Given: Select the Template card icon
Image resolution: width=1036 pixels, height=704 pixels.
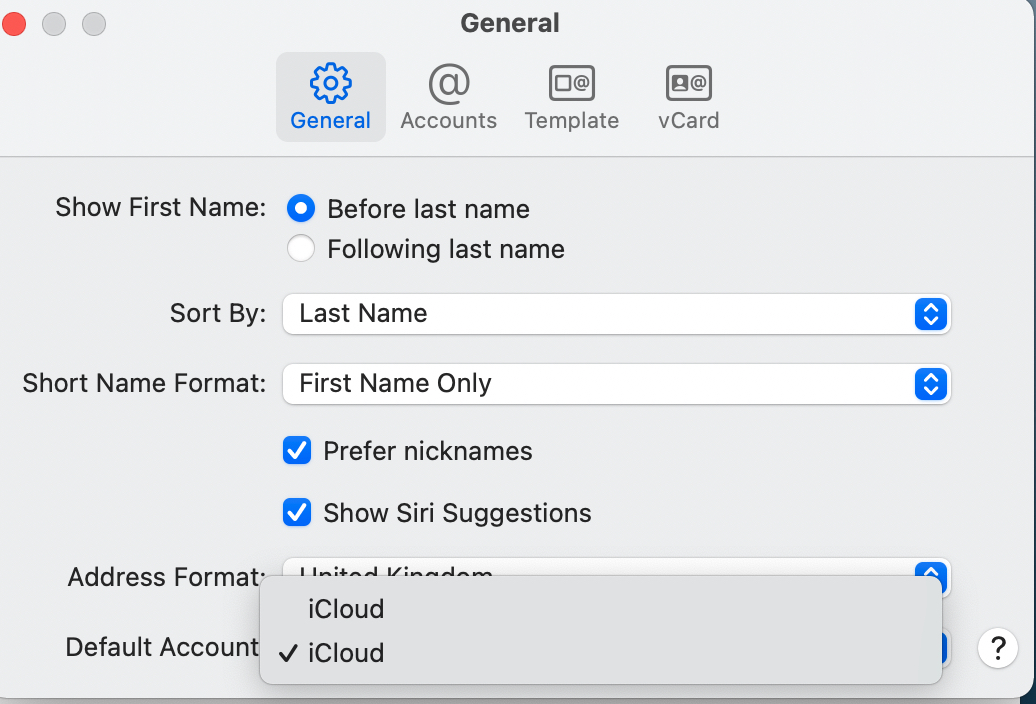Looking at the screenshot, I should pyautogui.click(x=571, y=83).
